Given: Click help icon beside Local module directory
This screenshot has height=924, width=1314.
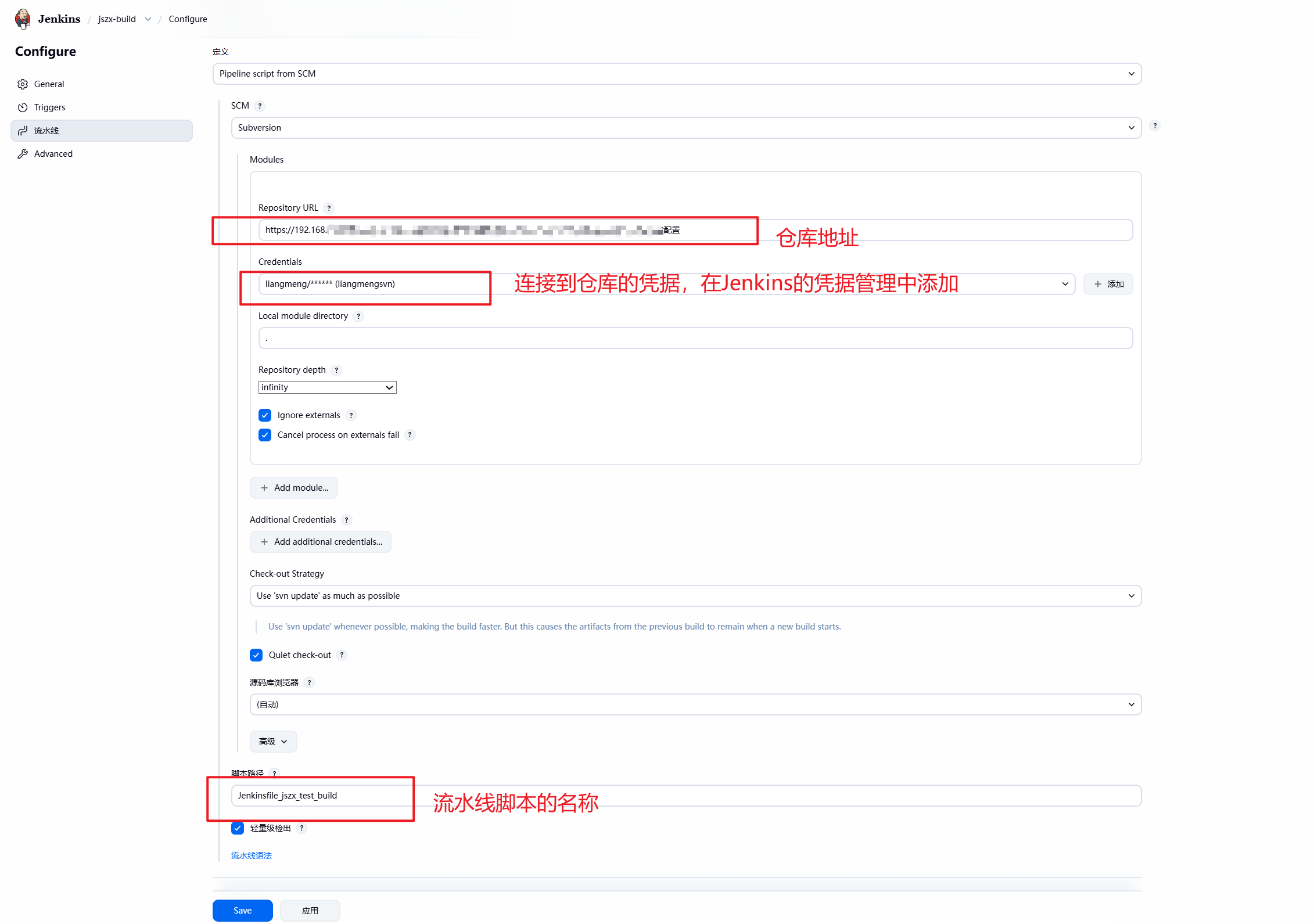Looking at the screenshot, I should [358, 316].
